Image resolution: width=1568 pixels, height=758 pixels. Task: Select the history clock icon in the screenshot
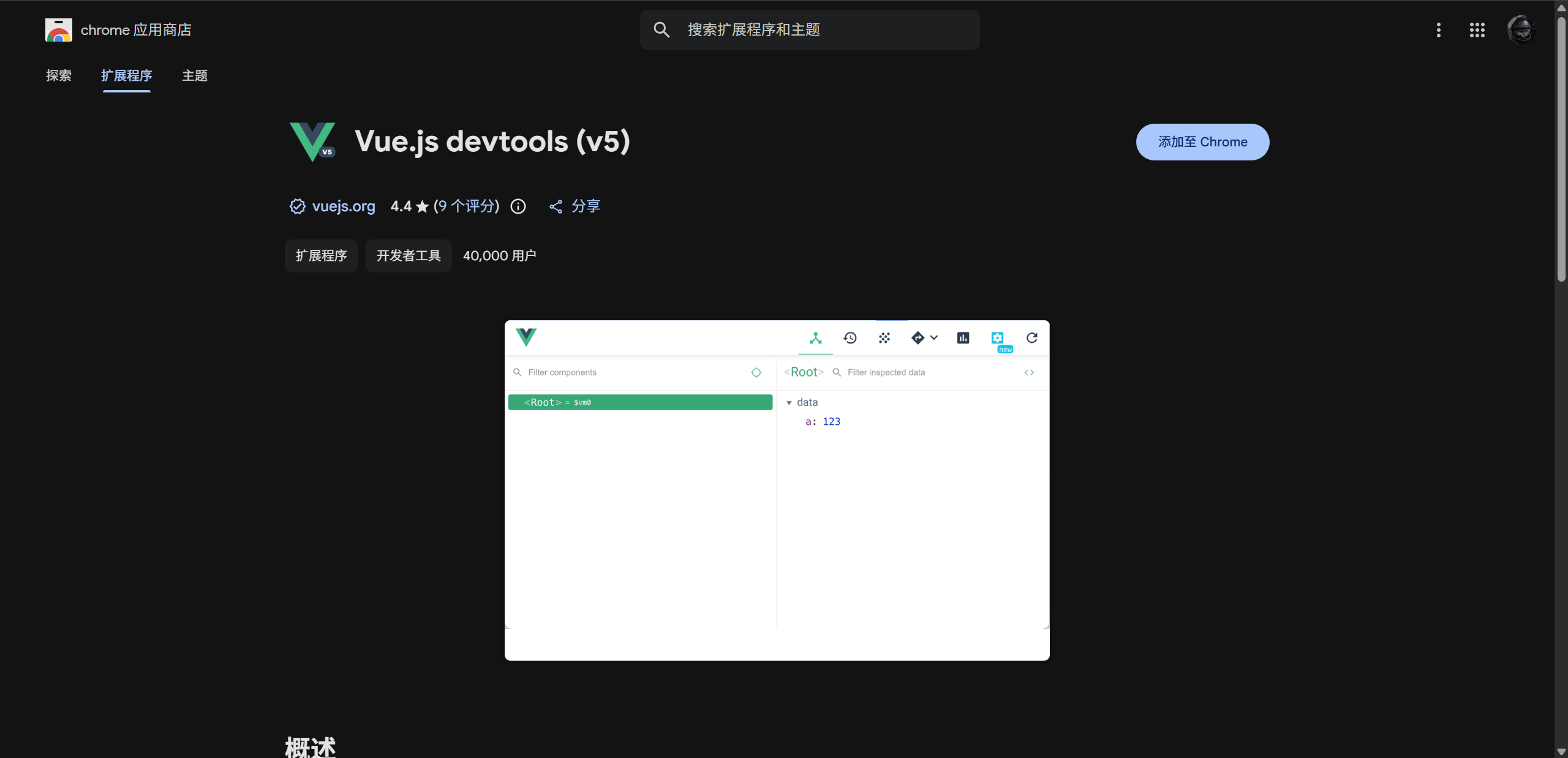[x=850, y=338]
